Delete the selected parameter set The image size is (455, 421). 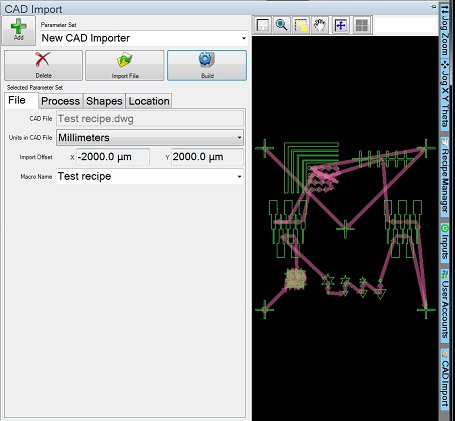point(43,65)
